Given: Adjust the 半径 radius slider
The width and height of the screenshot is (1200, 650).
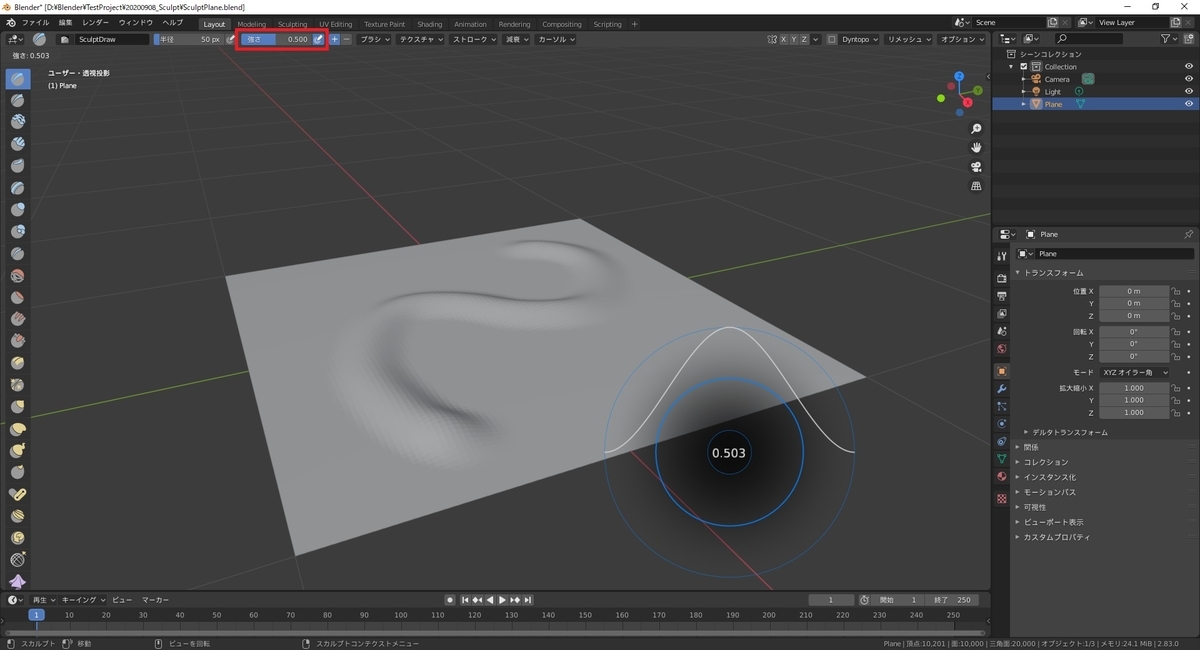Looking at the screenshot, I should coord(188,39).
